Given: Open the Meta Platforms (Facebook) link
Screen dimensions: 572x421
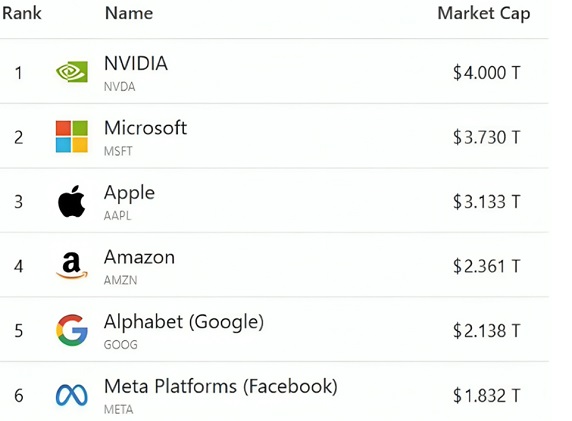Looking at the screenshot, I should click(221, 387).
